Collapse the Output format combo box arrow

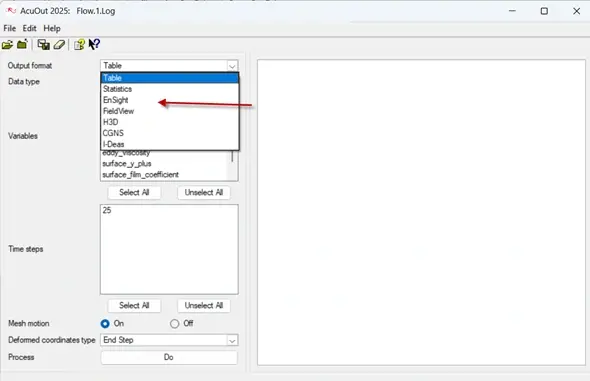[x=232, y=66]
